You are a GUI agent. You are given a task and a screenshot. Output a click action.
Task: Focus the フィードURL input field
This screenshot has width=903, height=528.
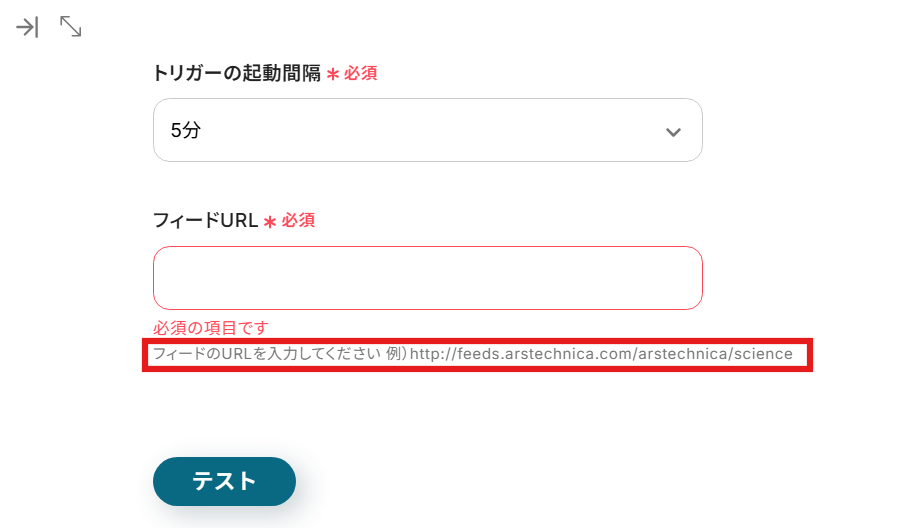click(427, 278)
